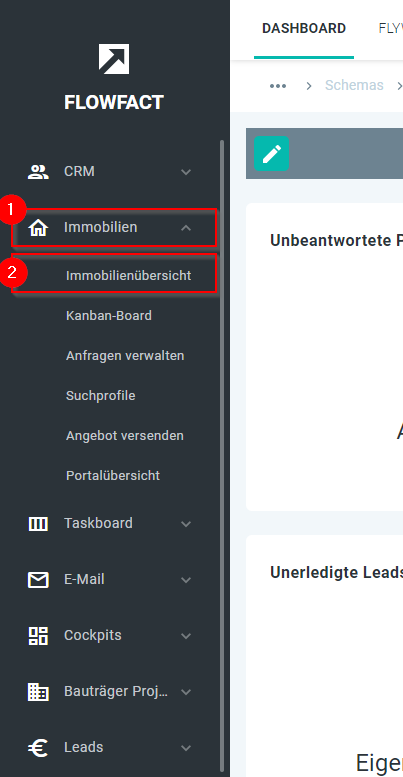Expand the Cockpits chevron
The height and width of the screenshot is (777, 403).
coord(186,636)
